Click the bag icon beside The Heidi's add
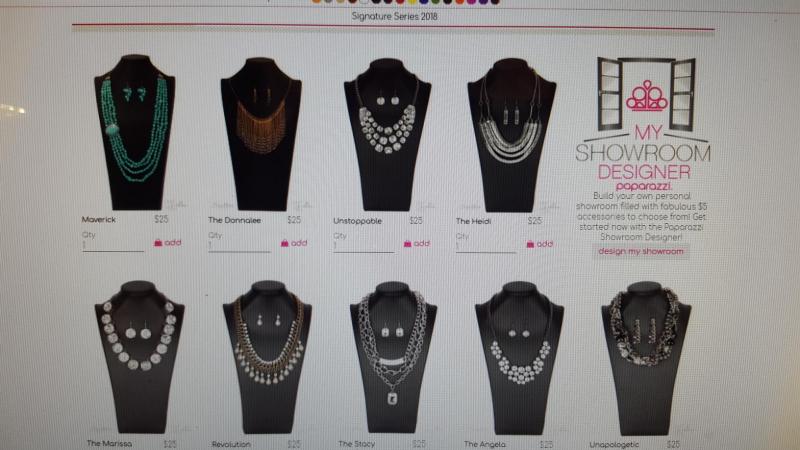The width and height of the screenshot is (800, 450). (530, 244)
